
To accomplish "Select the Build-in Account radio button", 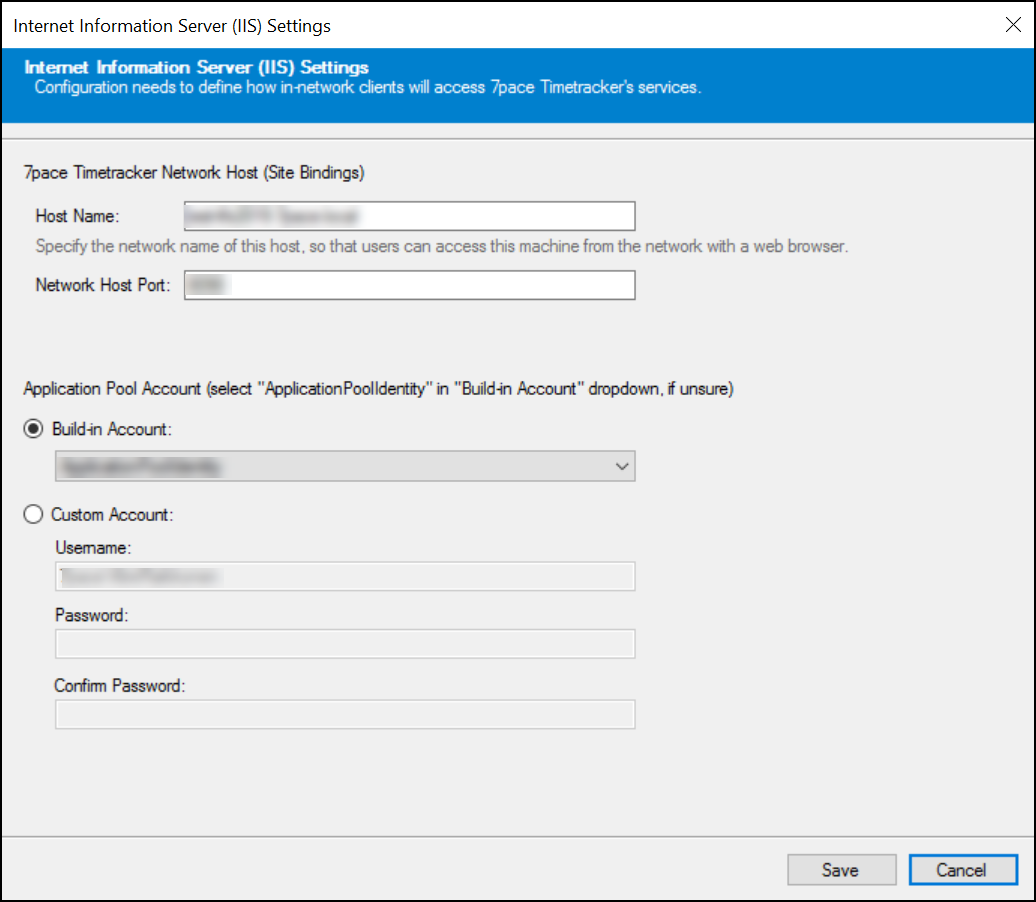I will click(33, 429).
